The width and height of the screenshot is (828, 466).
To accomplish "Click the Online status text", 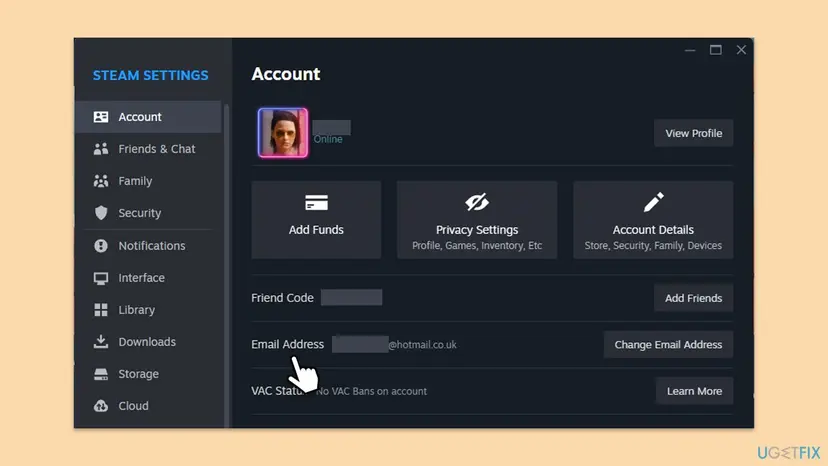I will (x=328, y=139).
